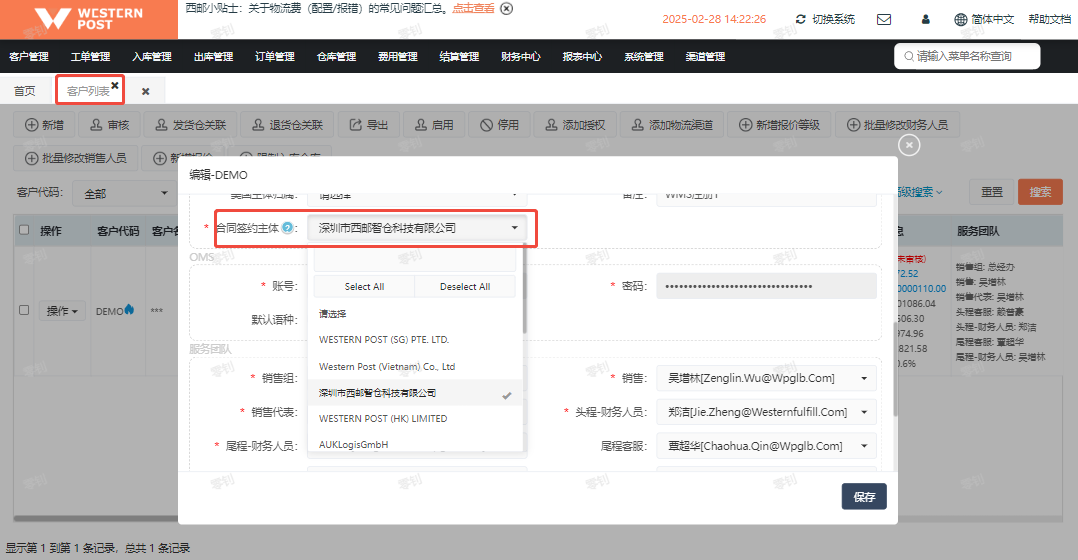
Task: Click the 审核 toolbar button
Action: coord(110,125)
